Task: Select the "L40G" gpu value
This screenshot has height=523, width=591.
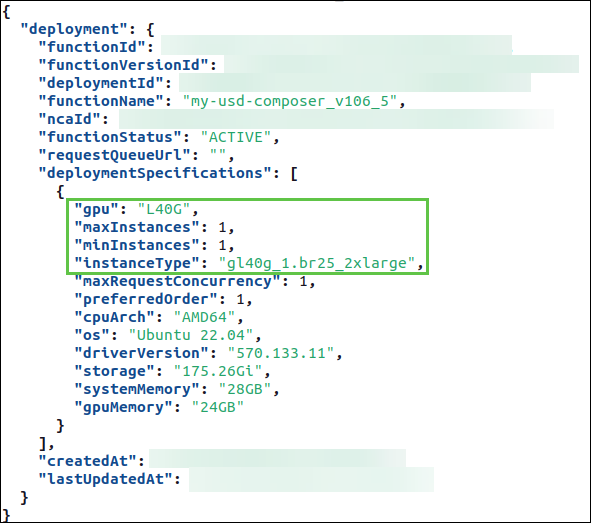Action: [x=164, y=209]
